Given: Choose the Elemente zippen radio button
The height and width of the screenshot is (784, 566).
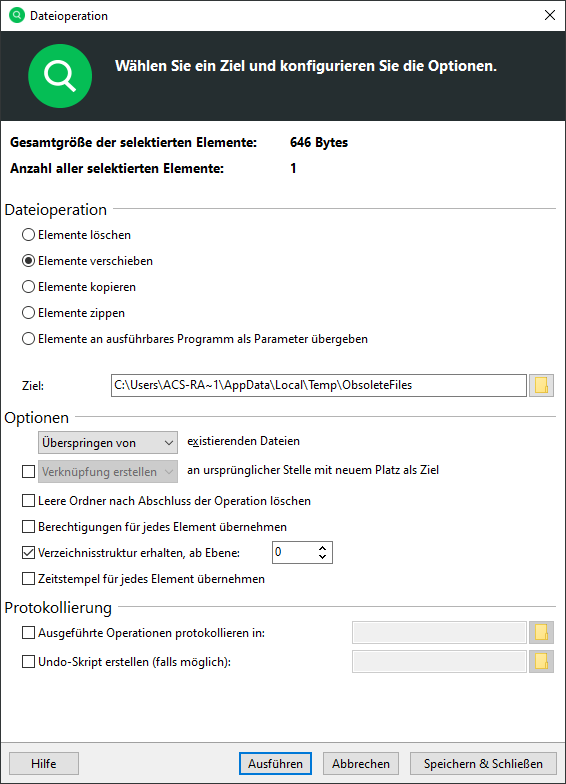Looking at the screenshot, I should click(28, 312).
